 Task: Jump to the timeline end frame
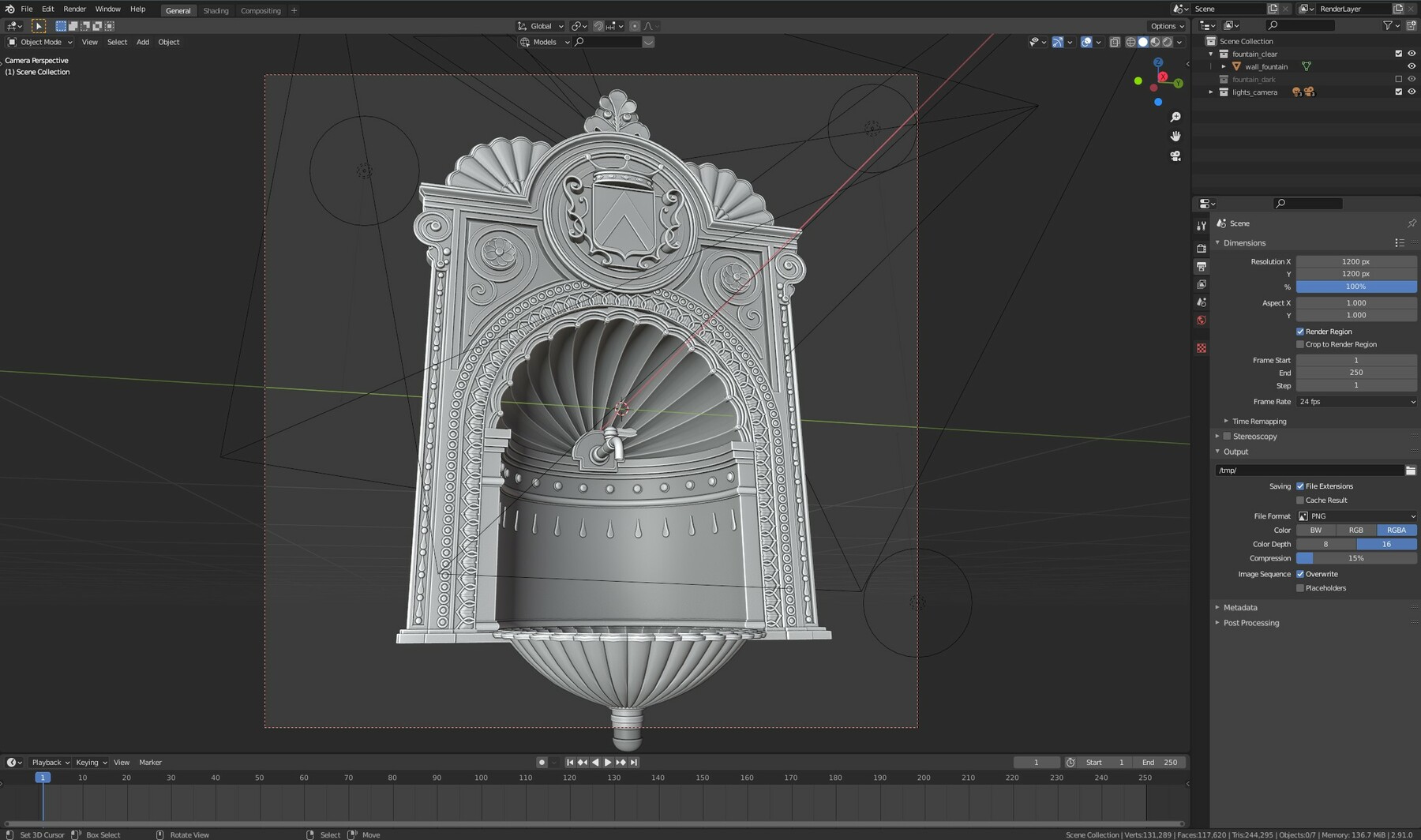click(634, 763)
